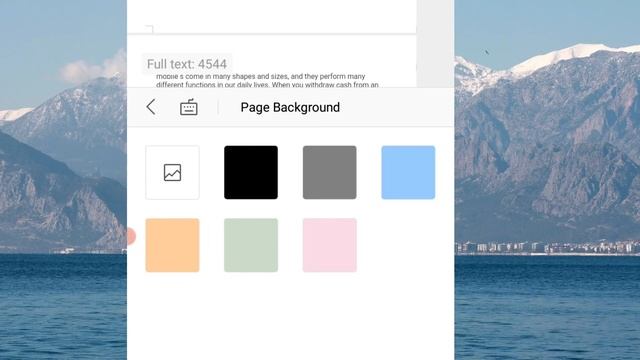Tap the 'Full text: 4544' word count

[187, 64]
